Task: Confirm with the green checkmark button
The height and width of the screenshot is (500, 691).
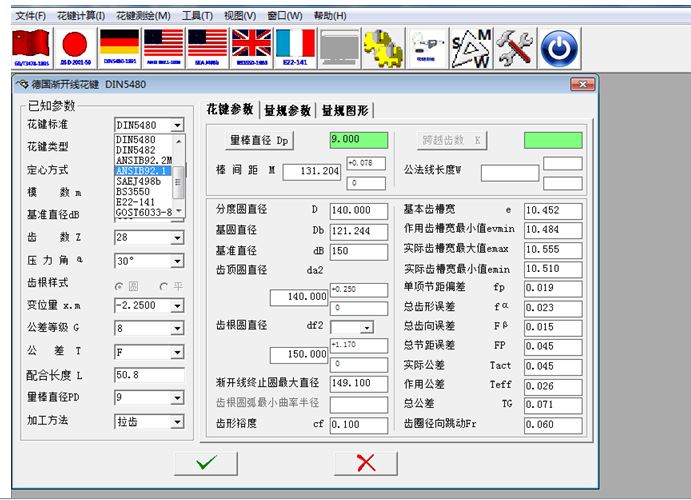Action: (x=206, y=463)
